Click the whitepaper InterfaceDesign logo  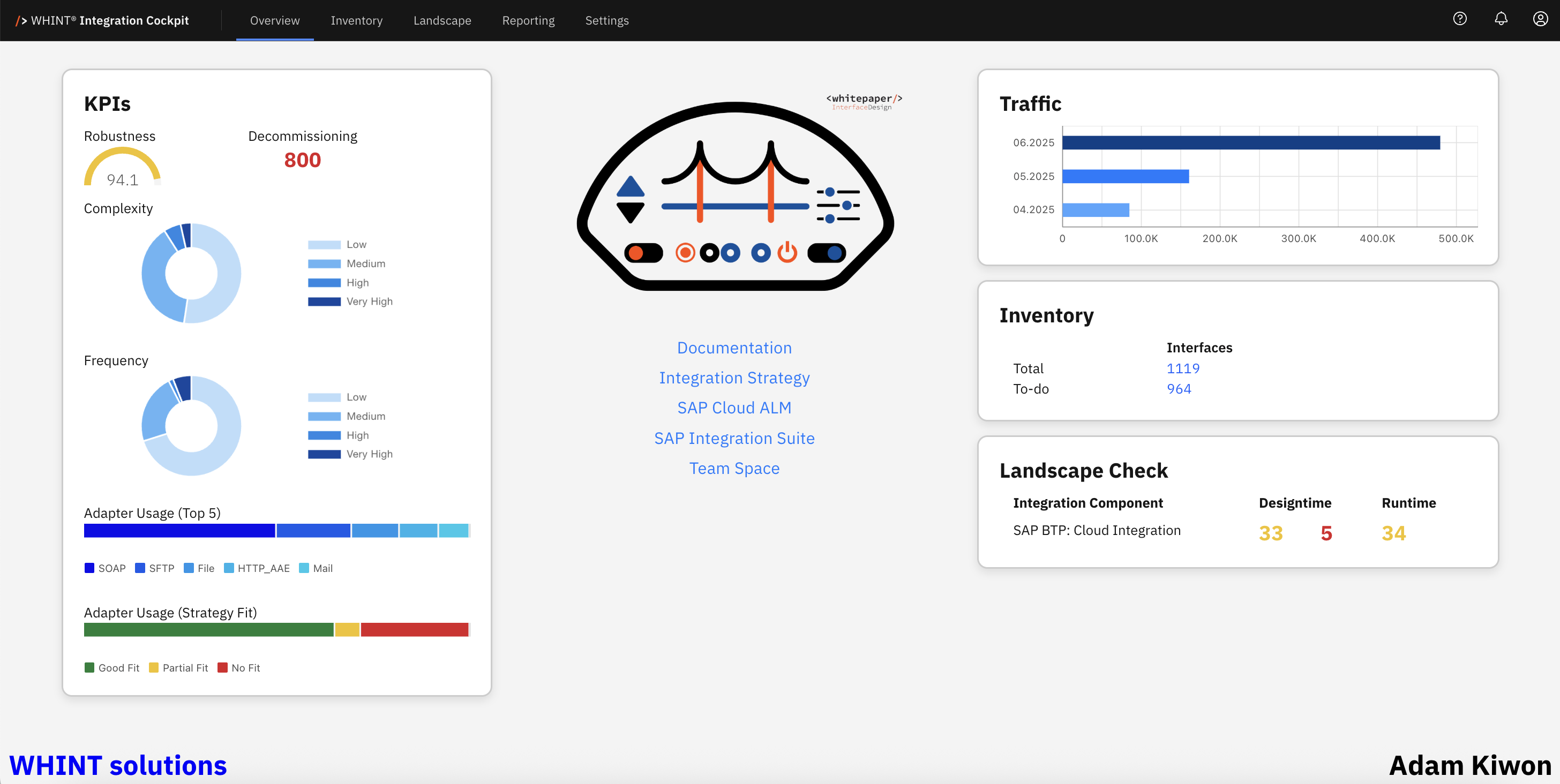(x=864, y=102)
